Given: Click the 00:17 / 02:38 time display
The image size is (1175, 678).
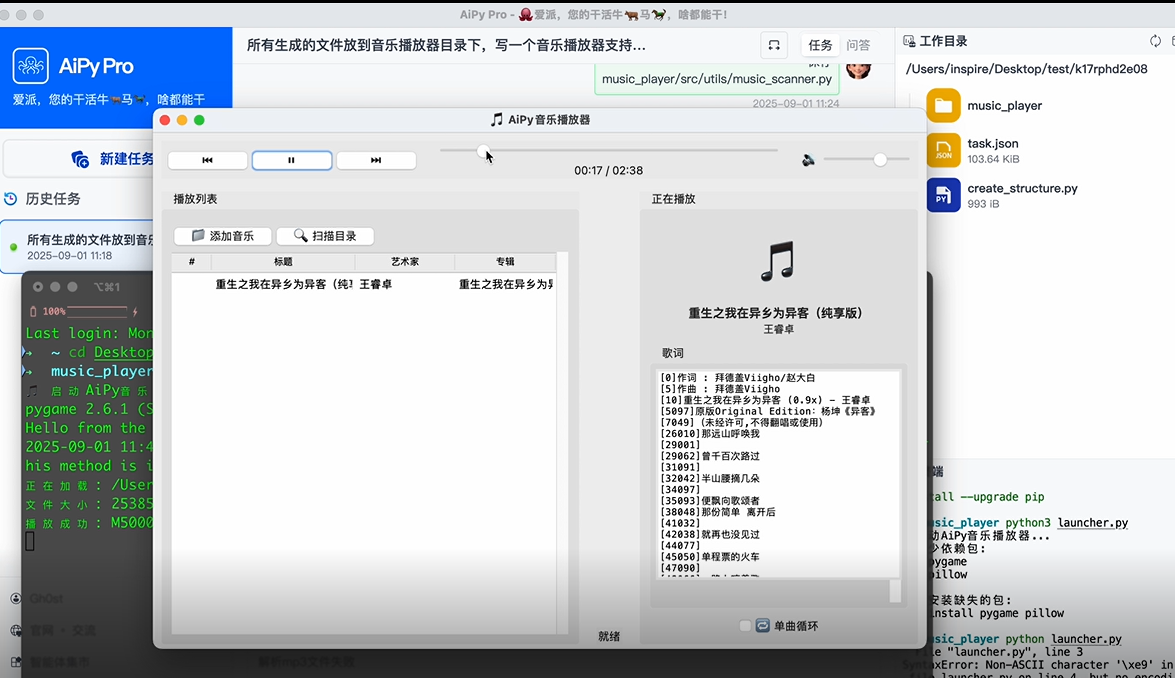Looking at the screenshot, I should 608,171.
